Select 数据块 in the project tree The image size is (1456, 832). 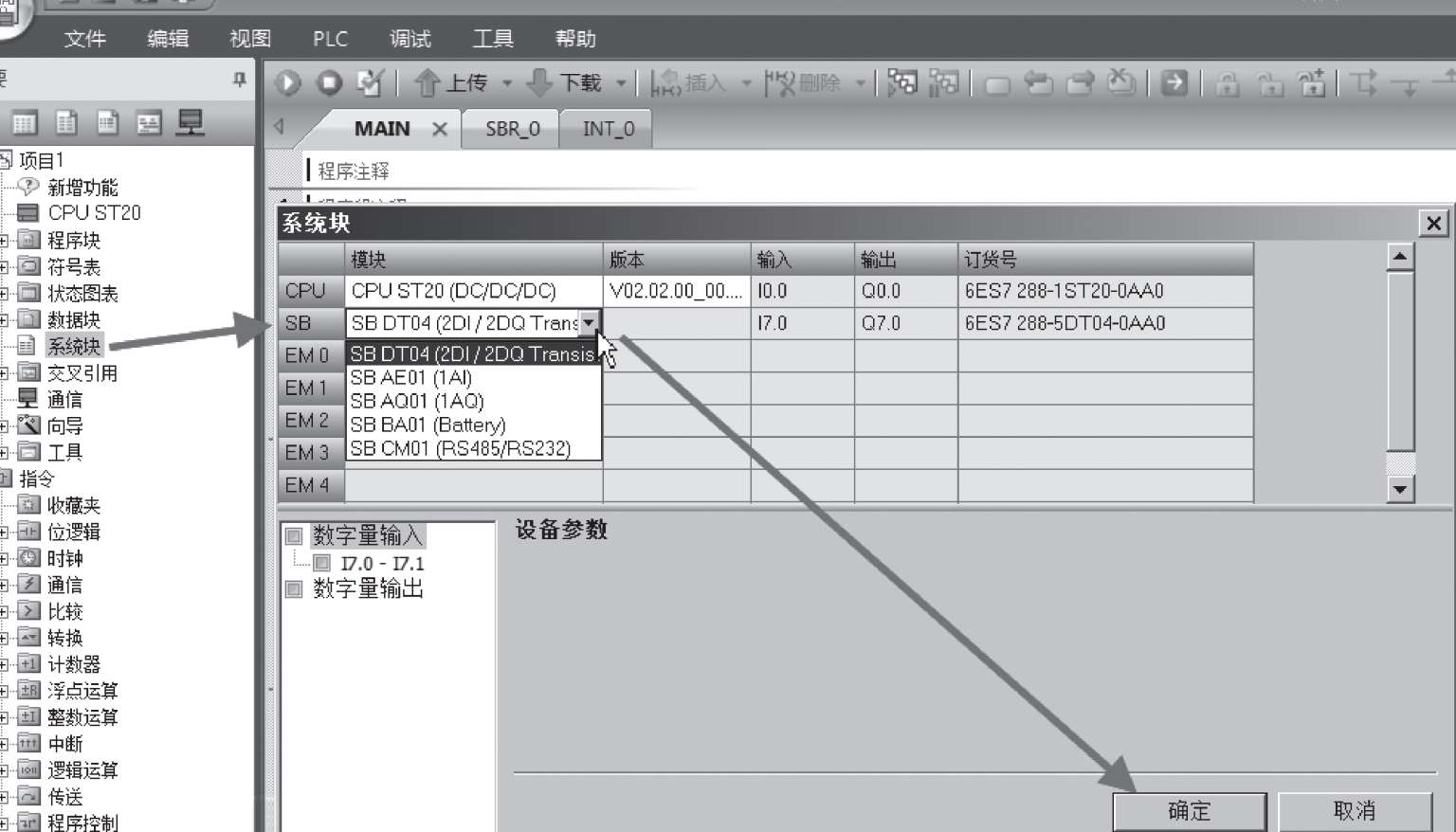74,320
